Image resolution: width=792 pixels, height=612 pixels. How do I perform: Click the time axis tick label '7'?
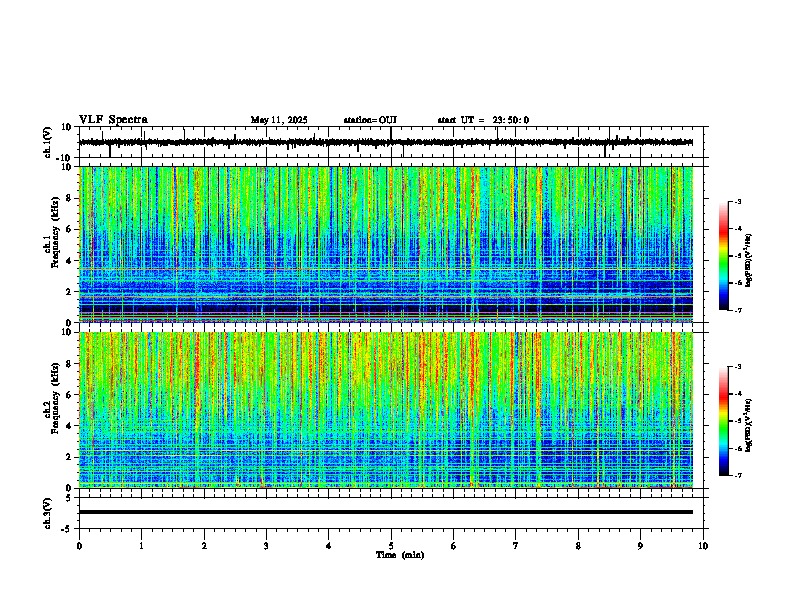click(x=516, y=546)
